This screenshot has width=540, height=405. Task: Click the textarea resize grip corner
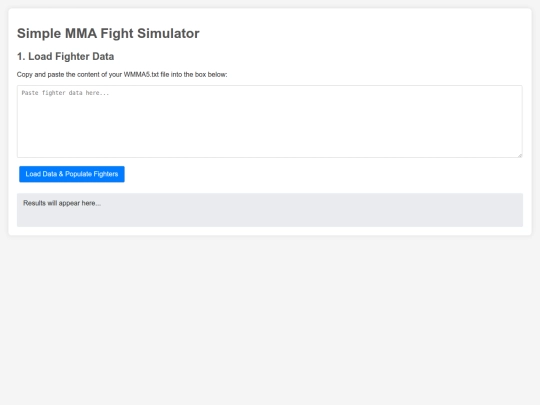[520, 155]
